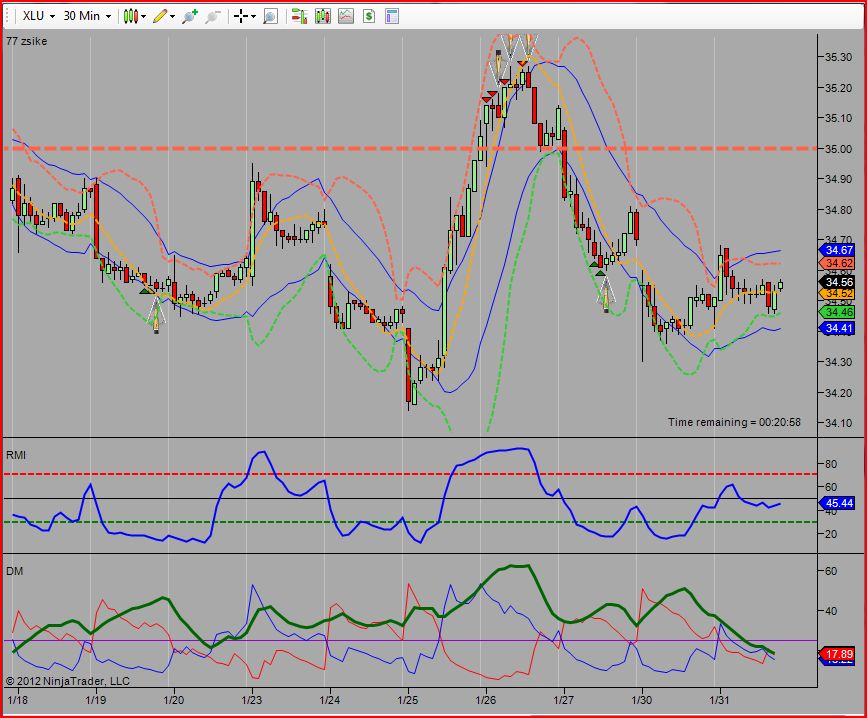867x718 pixels.
Task: Select the red dashed RMI overbought line
Action: (x=409, y=474)
